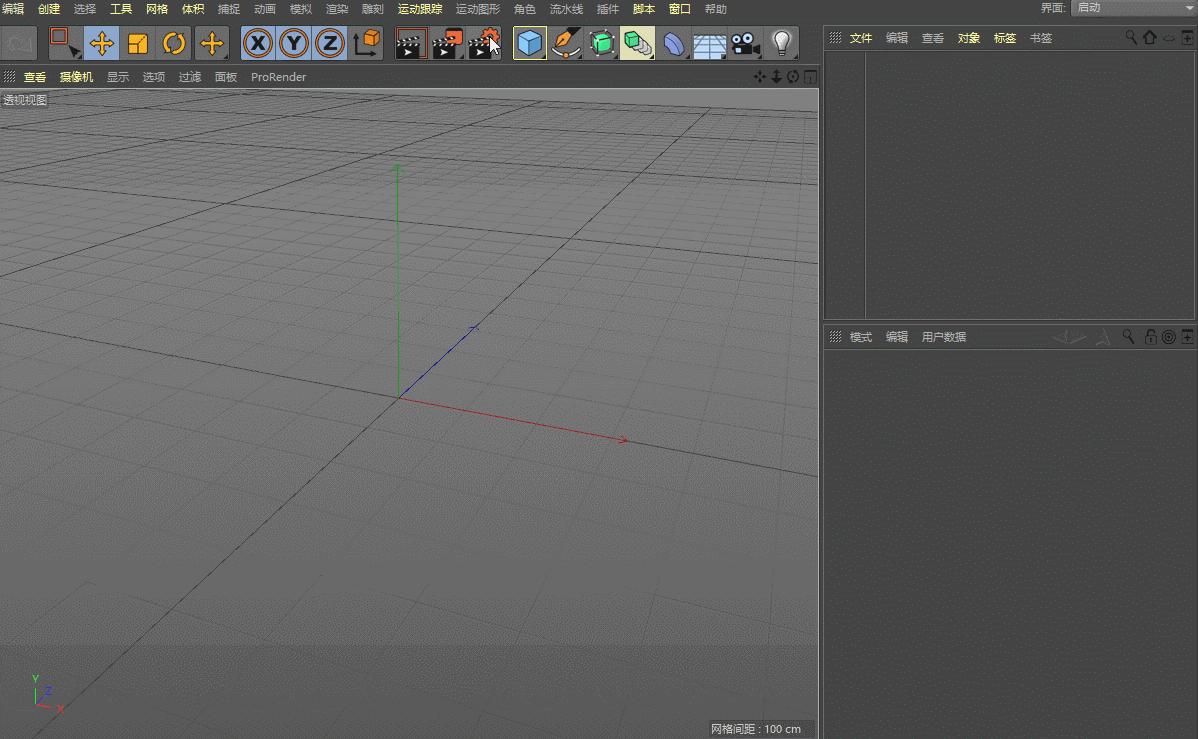The image size is (1198, 739).
Task: Open object manager 文件 menu
Action: point(861,37)
